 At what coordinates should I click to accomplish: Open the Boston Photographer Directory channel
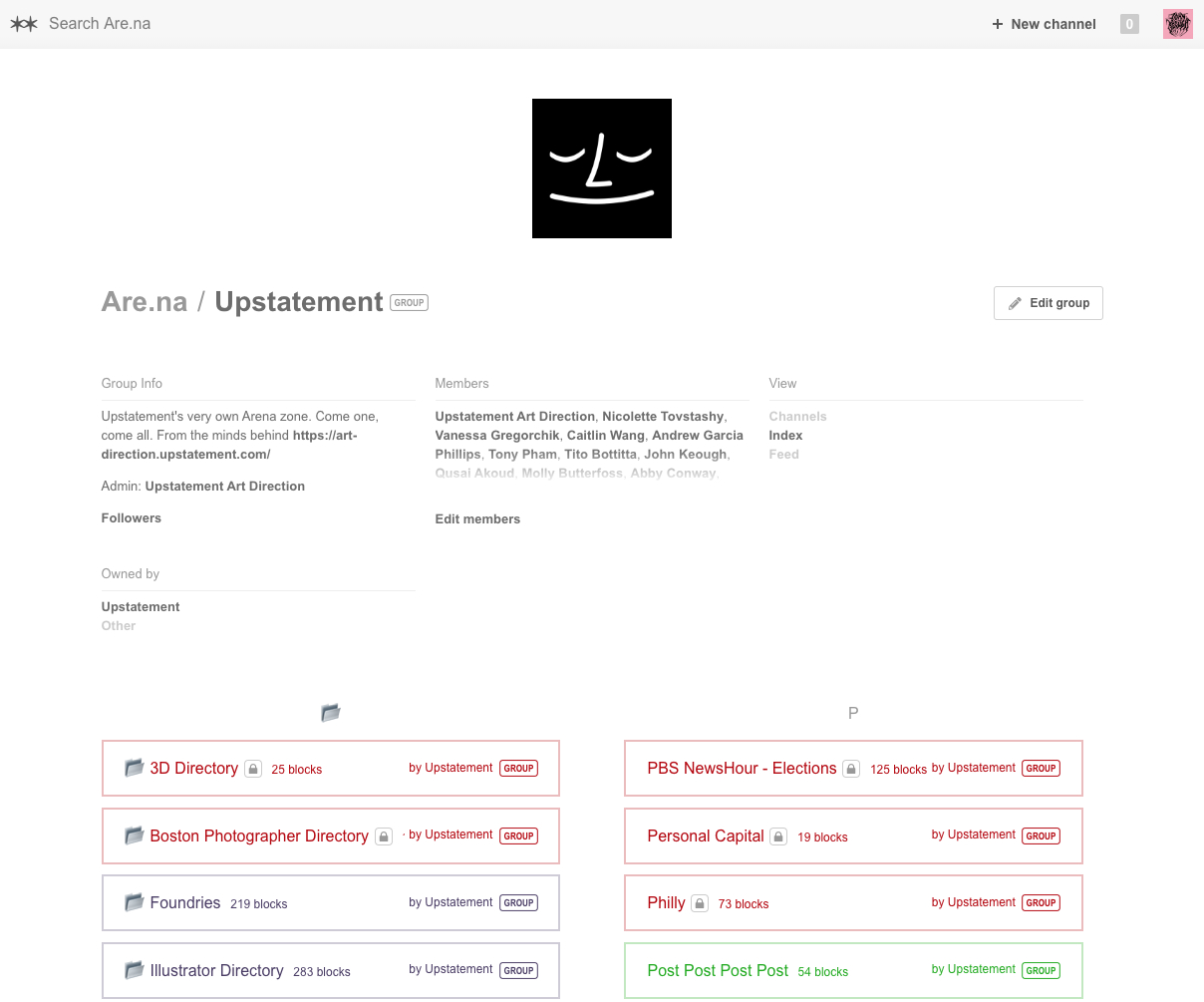331,835
